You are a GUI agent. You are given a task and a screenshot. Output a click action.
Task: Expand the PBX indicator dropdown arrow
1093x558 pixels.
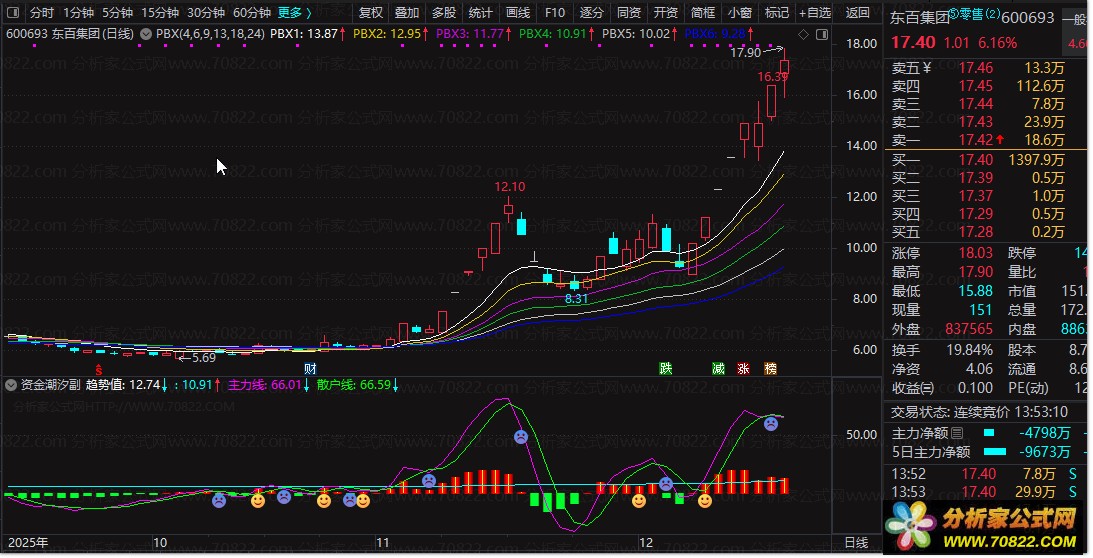147,34
